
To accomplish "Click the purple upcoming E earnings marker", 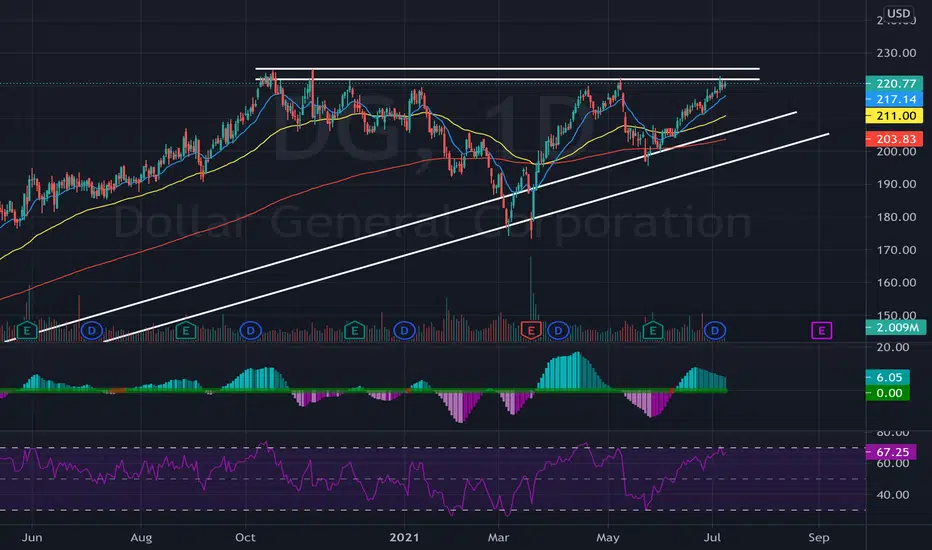I will 822,330.
